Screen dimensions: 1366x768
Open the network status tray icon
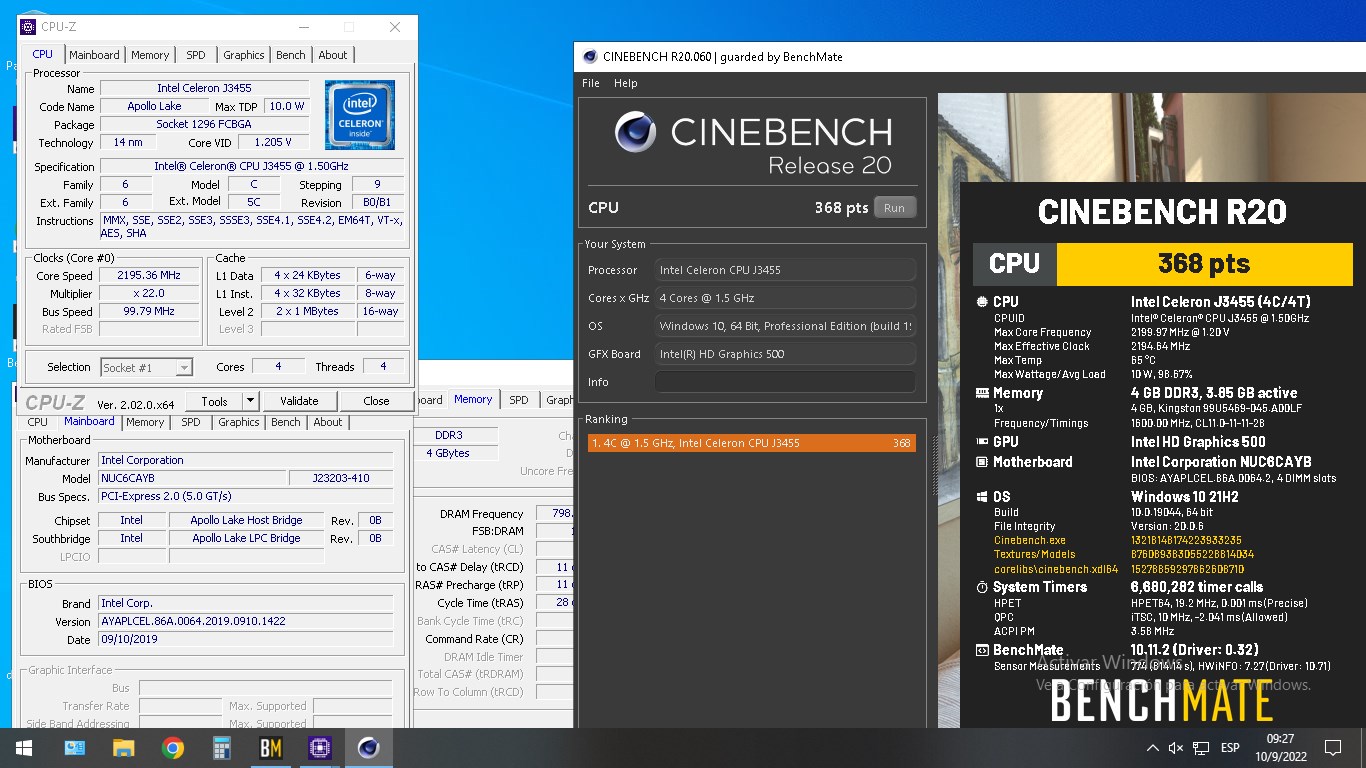tap(1201, 748)
